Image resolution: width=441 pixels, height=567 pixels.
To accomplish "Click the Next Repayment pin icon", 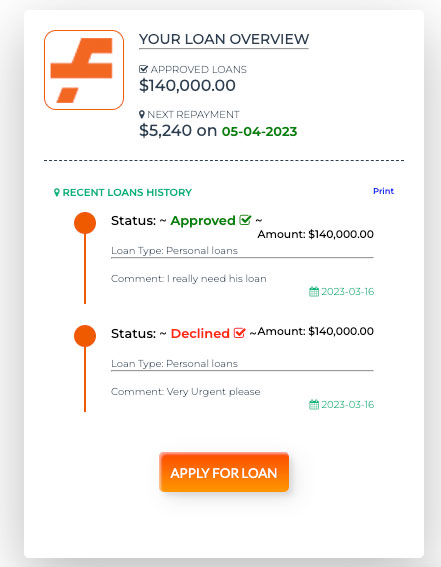I will (142, 115).
